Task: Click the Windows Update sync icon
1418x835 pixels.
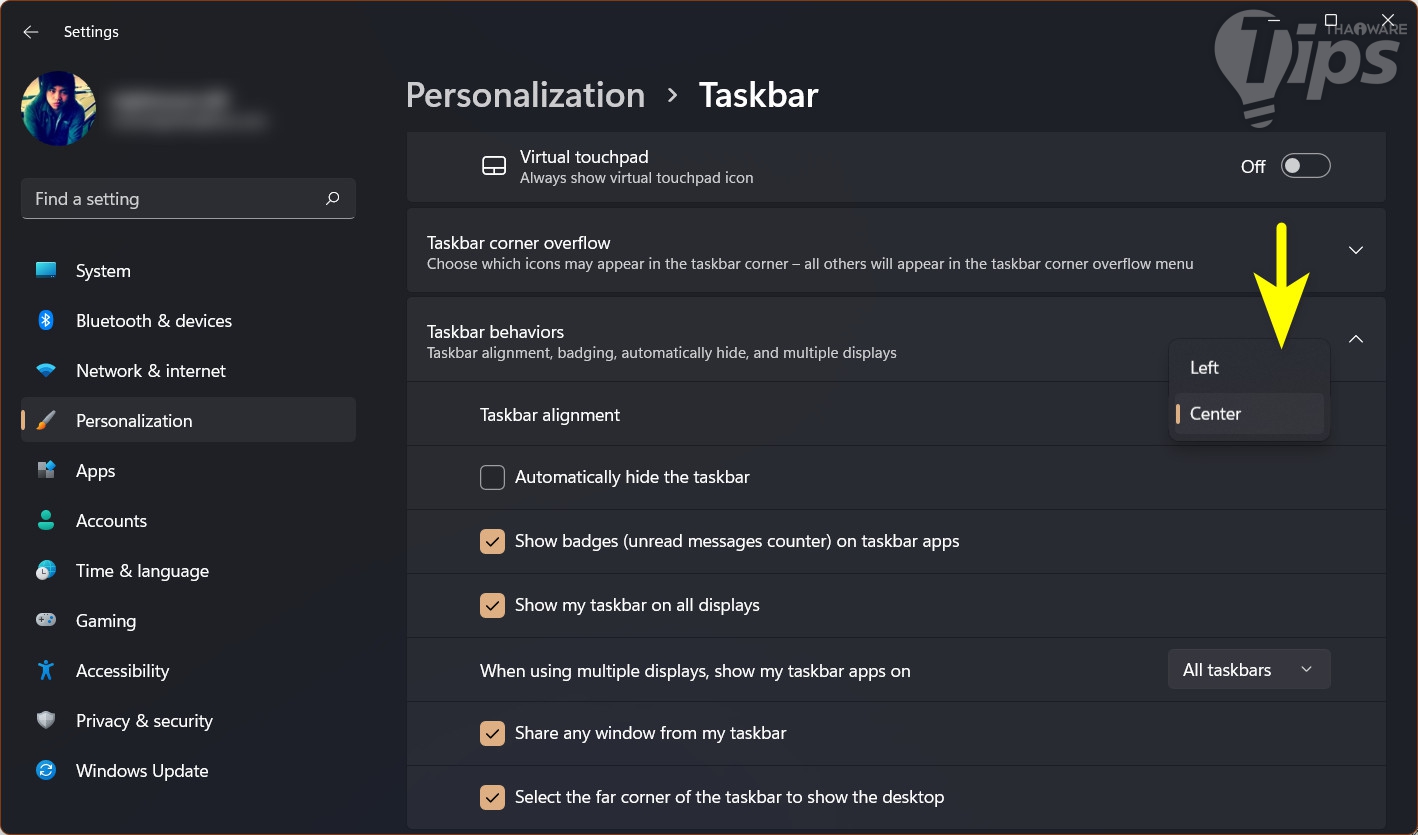Action: tap(46, 771)
